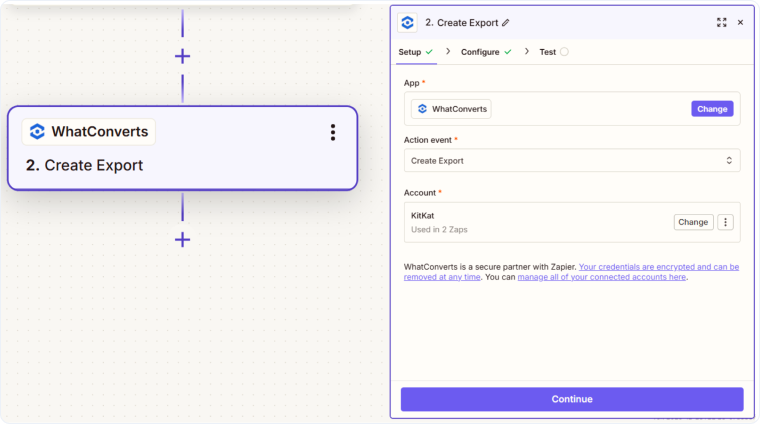Switch to the Setup tab
Image resolution: width=760 pixels, height=424 pixels.
pos(415,52)
